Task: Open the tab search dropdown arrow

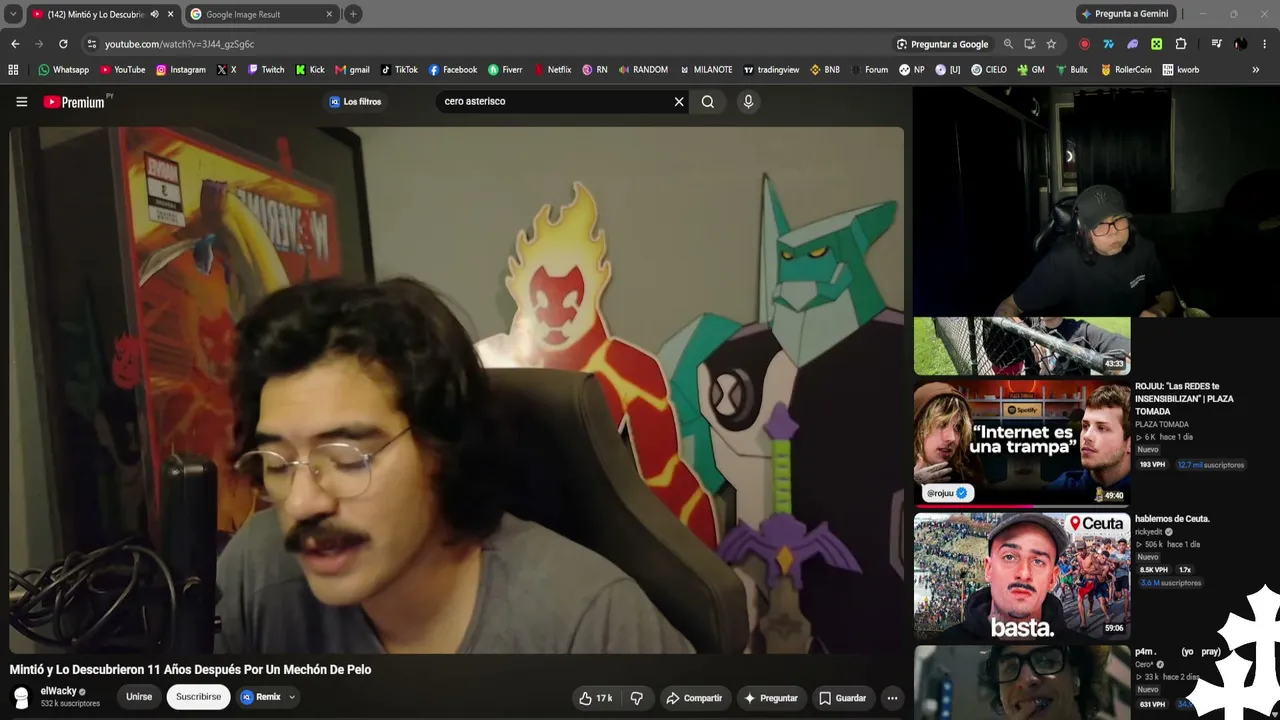Action: [x=13, y=14]
